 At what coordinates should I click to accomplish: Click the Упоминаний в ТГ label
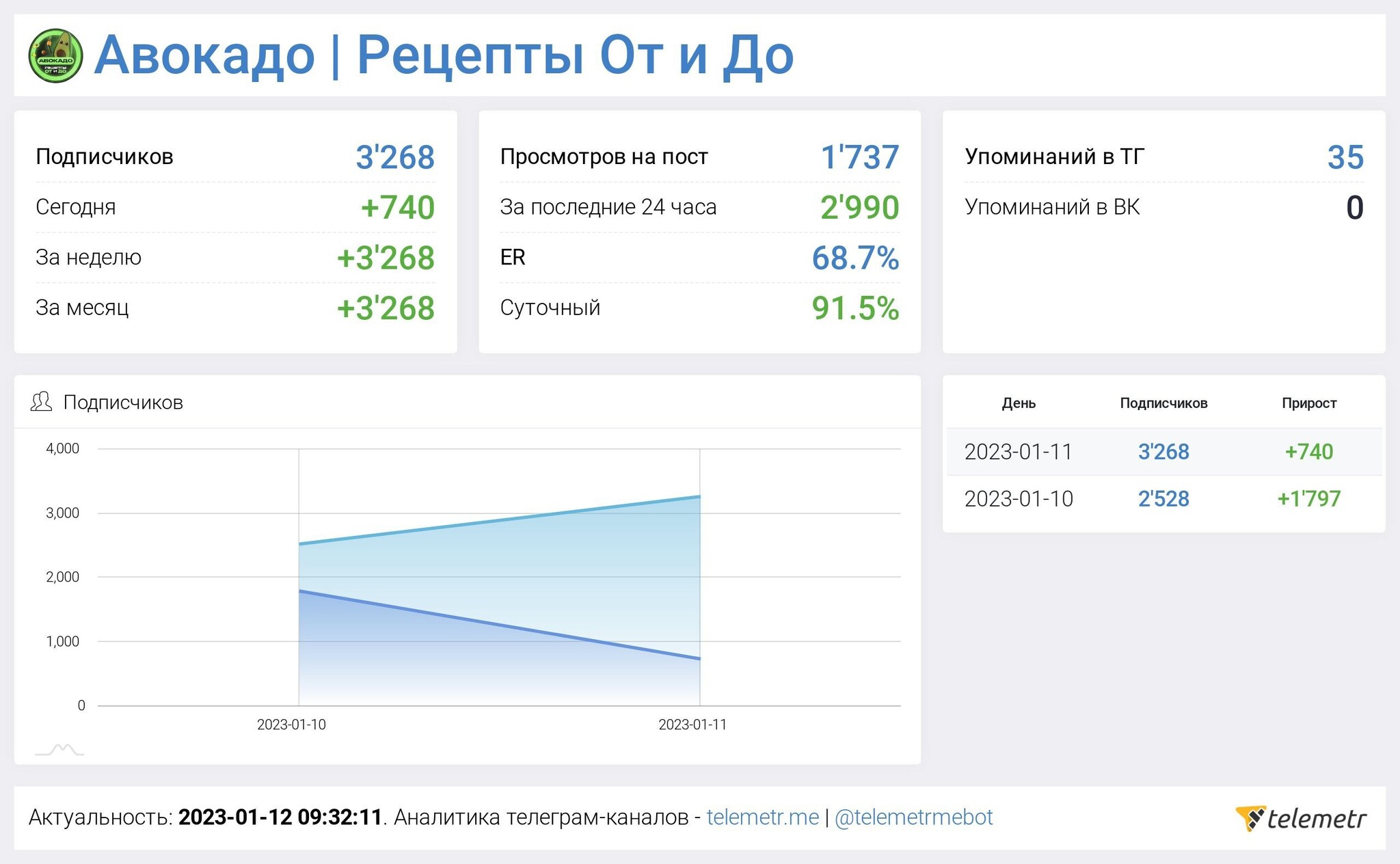pyautogui.click(x=1054, y=157)
